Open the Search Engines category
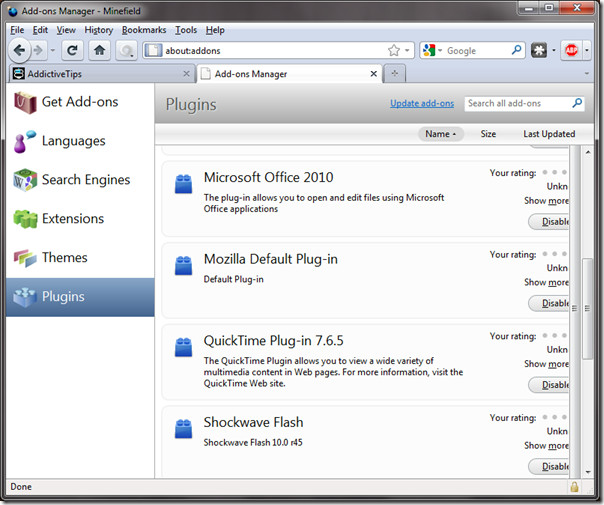604x505 pixels. (80, 180)
